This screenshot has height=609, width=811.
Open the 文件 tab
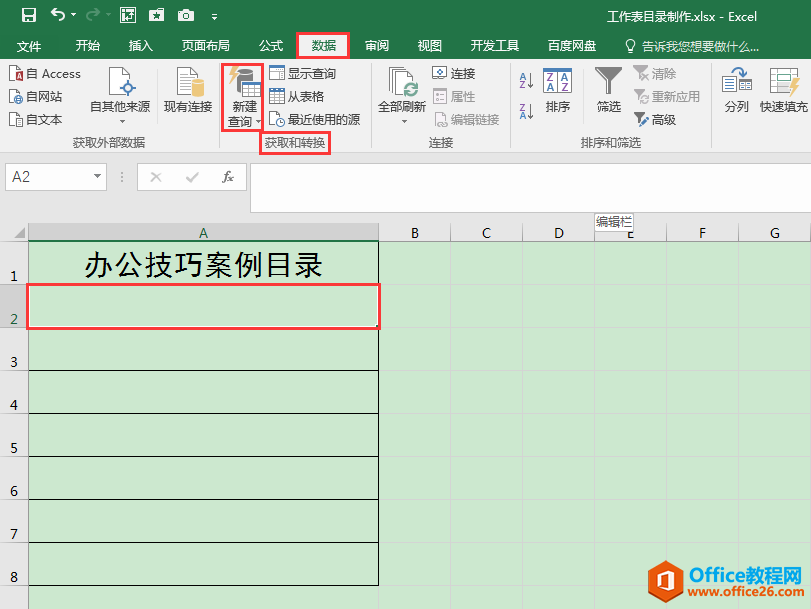coord(28,46)
